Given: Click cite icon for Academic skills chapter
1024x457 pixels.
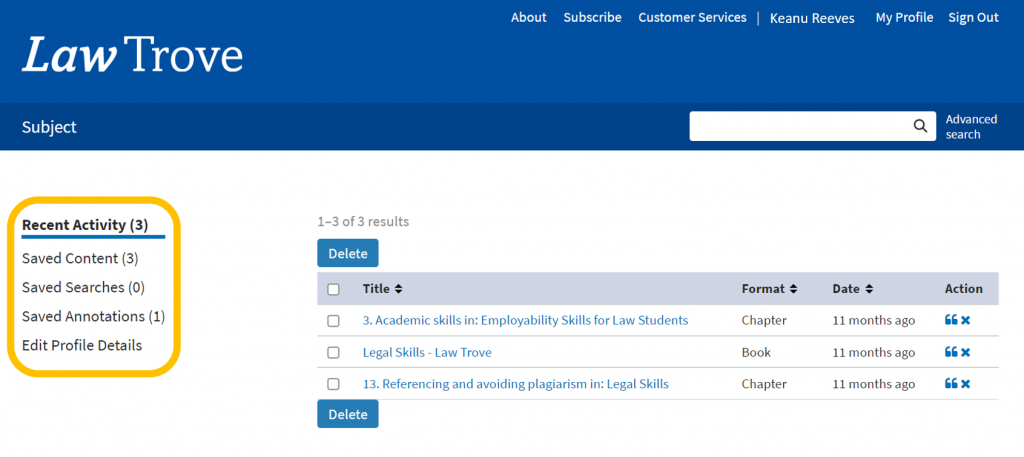Looking at the screenshot, I should point(950,320).
